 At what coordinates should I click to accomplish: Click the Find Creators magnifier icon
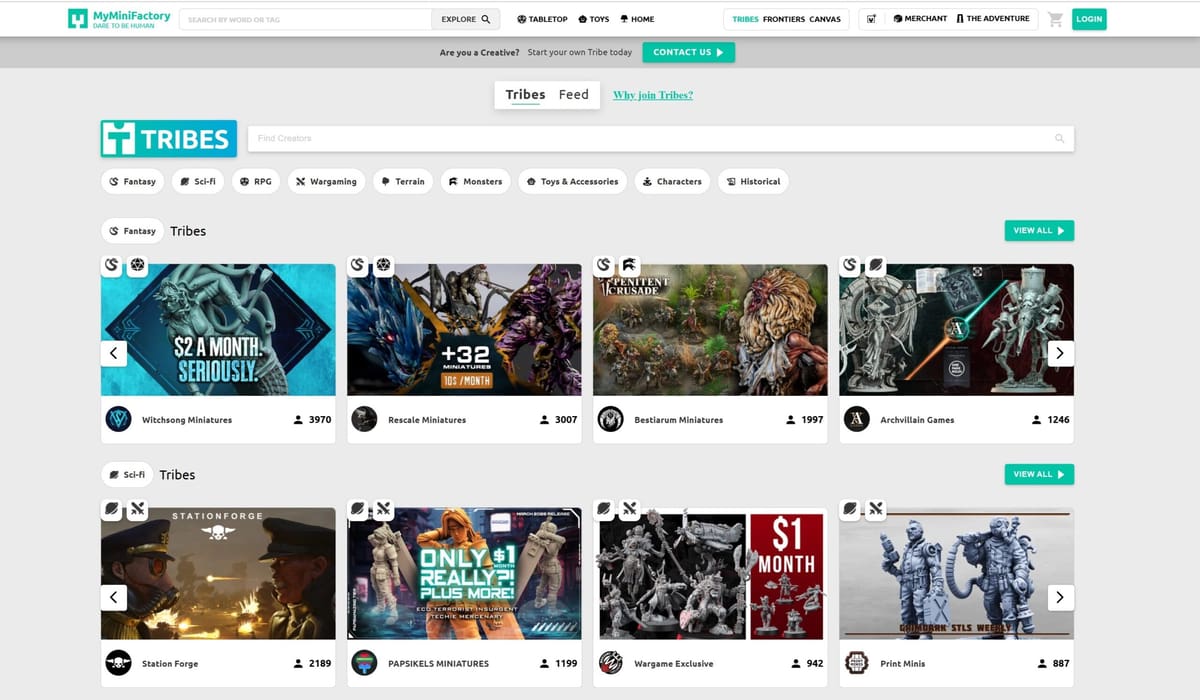pos(1060,139)
